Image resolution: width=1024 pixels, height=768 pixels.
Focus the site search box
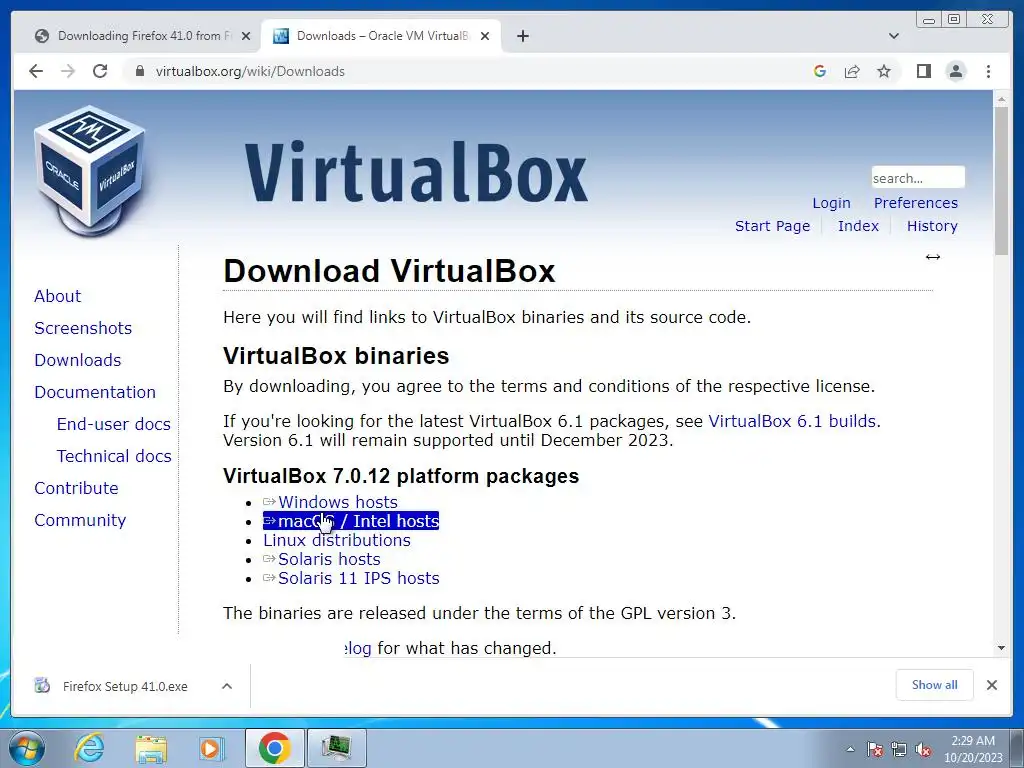pos(918,178)
